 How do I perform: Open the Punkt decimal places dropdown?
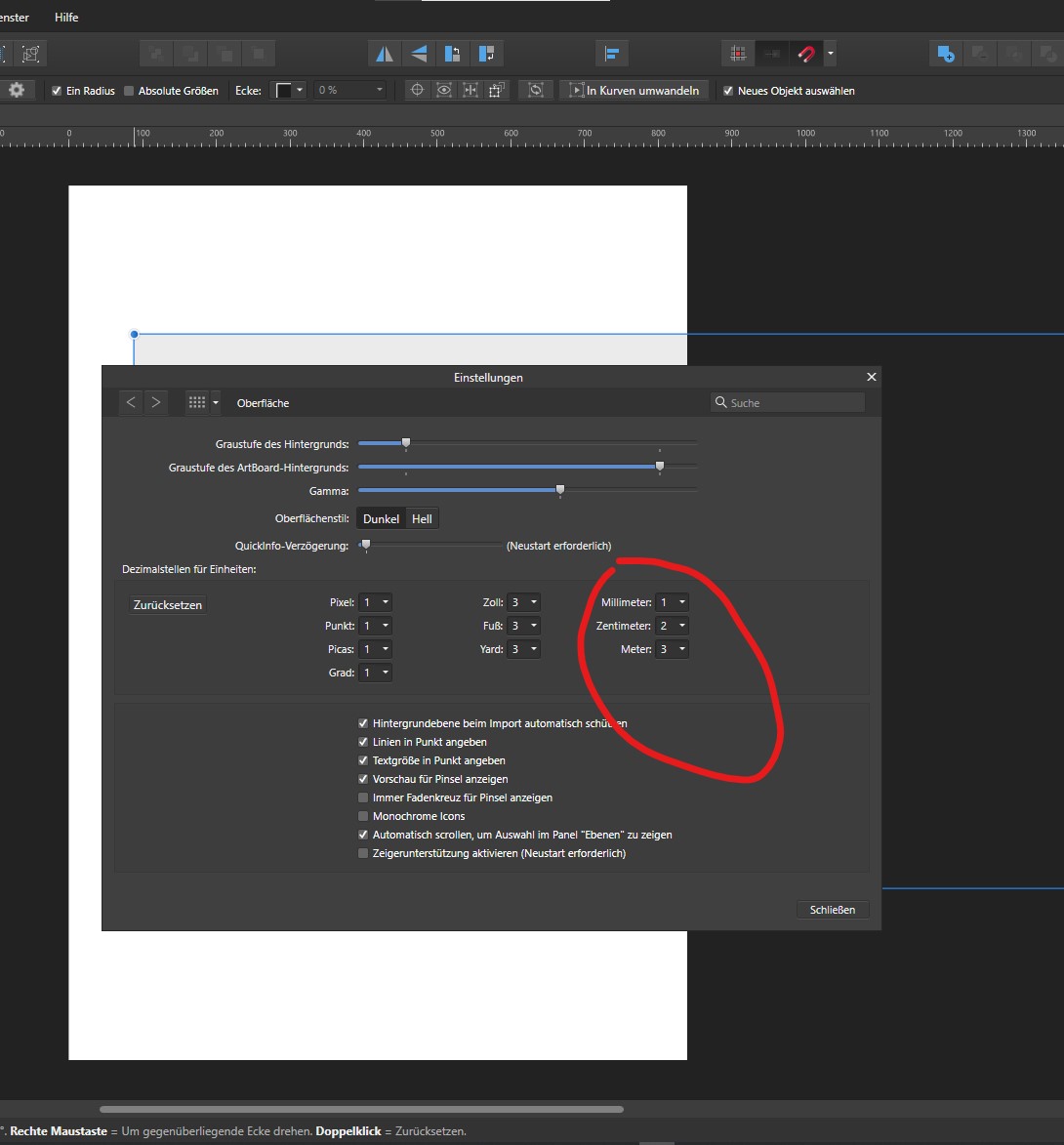tap(376, 626)
